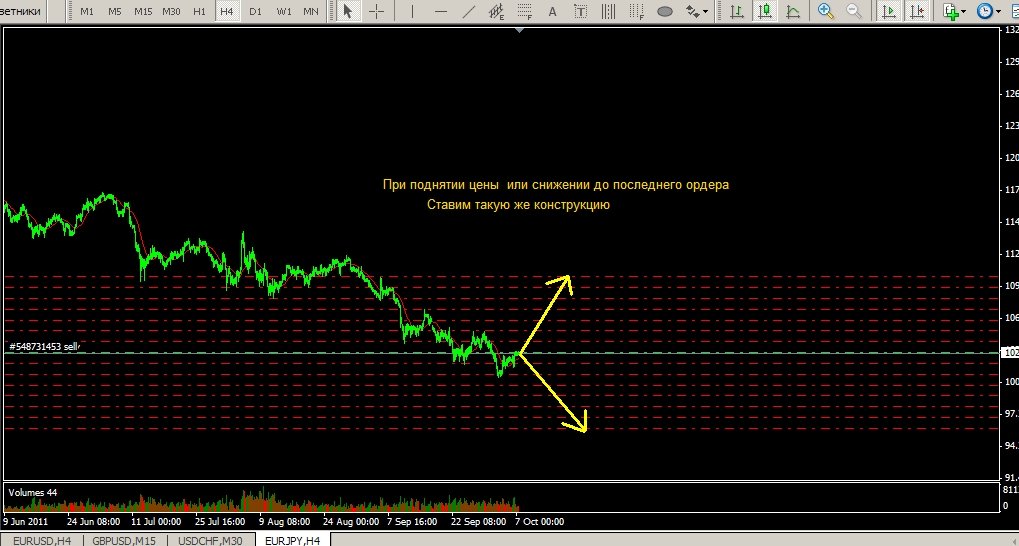Click the '22 Sep 08:00' time label

478,521
